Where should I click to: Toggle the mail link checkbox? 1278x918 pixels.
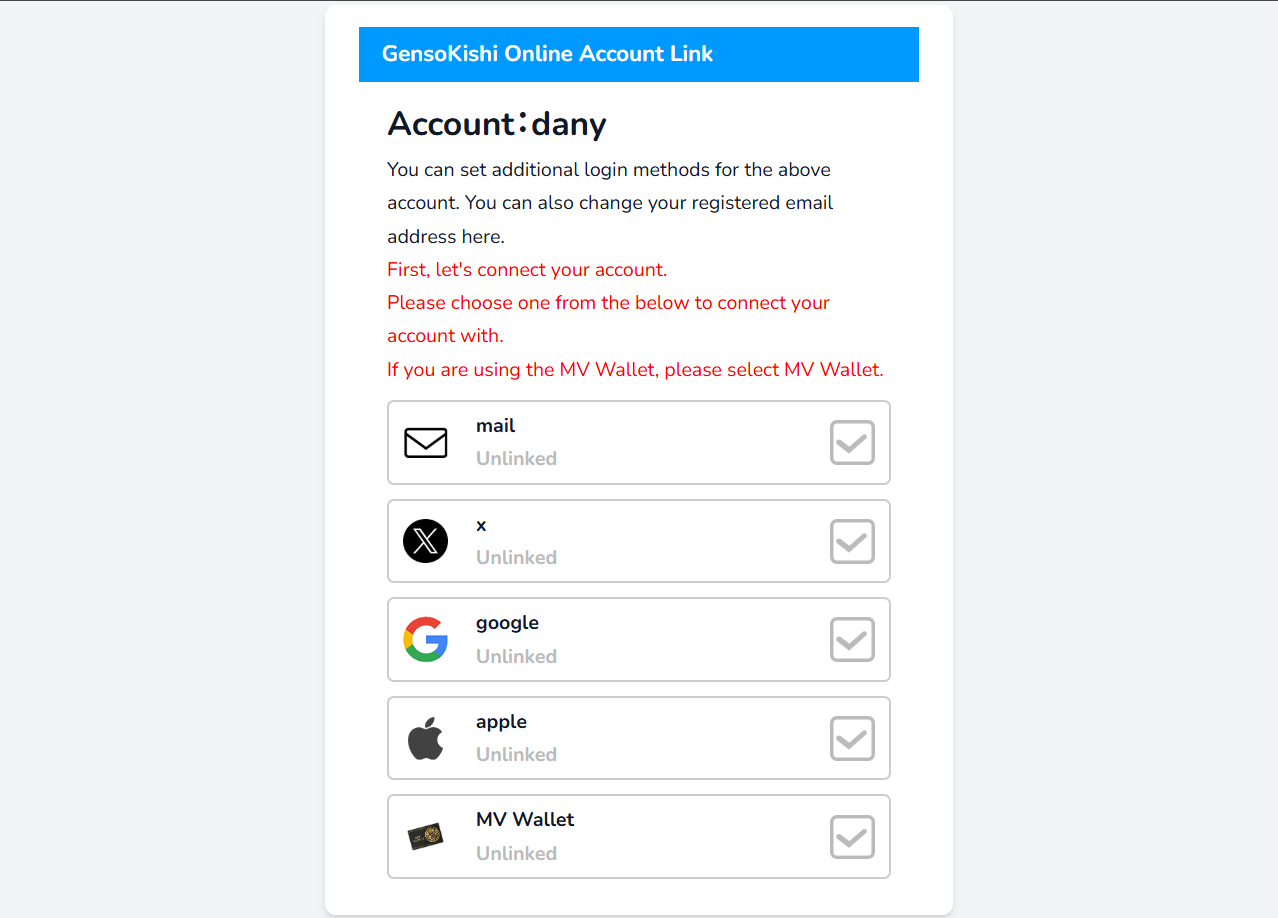tap(852, 443)
